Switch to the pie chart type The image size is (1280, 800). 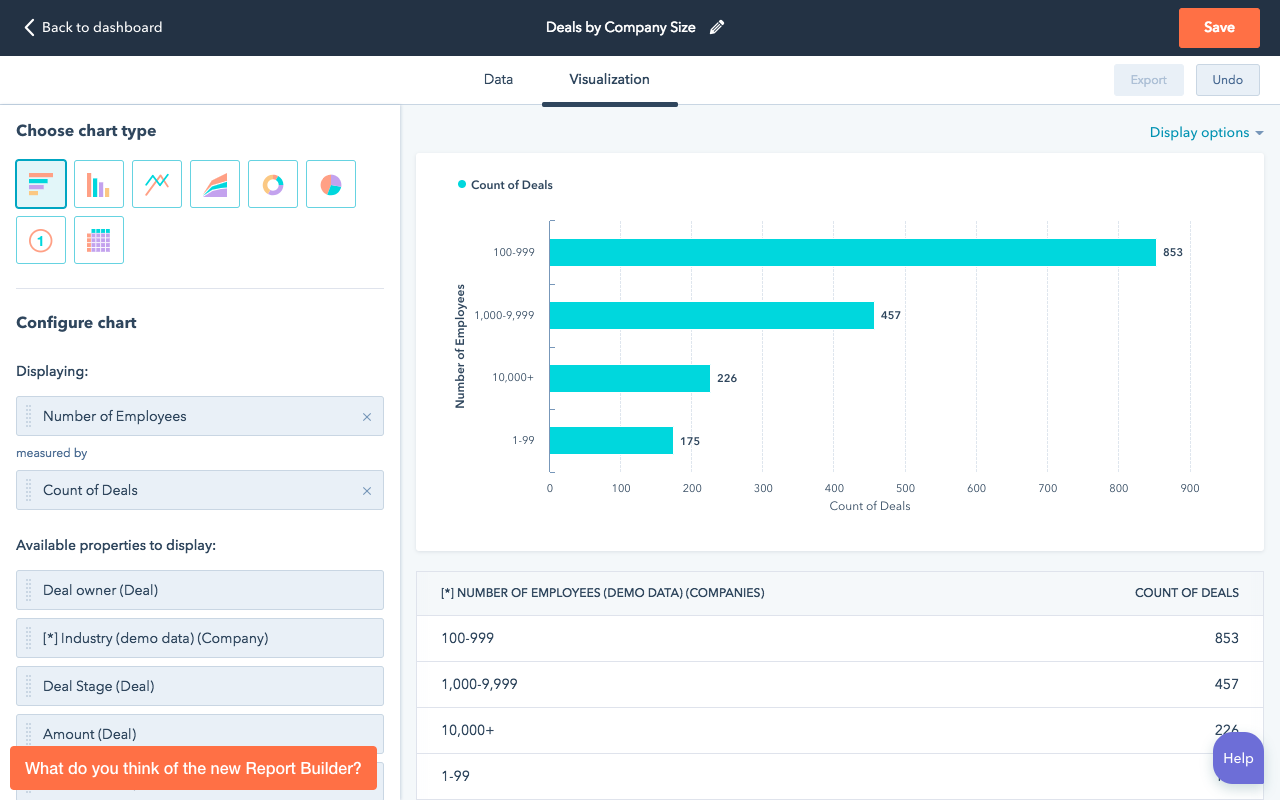click(x=331, y=184)
